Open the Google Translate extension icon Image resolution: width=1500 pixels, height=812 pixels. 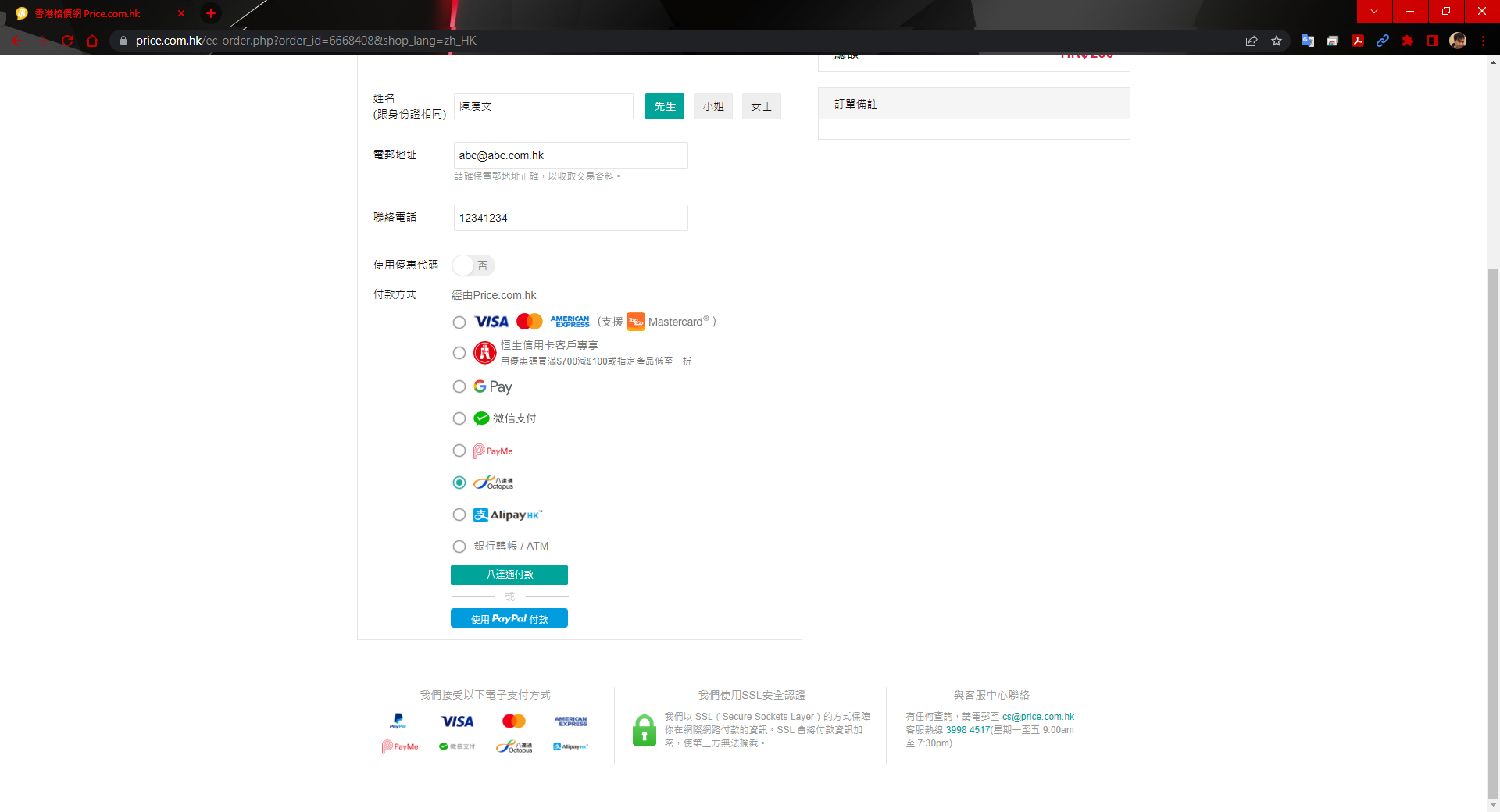point(1307,41)
